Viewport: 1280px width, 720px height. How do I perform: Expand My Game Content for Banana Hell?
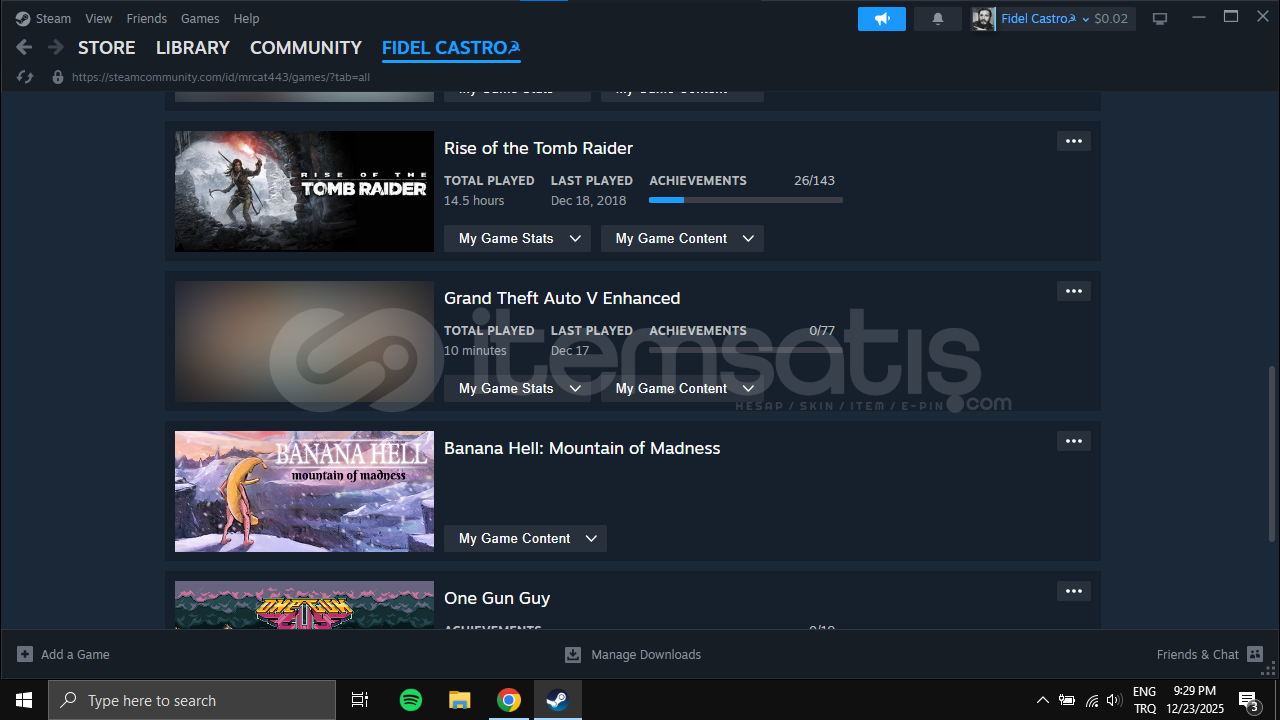coord(525,538)
